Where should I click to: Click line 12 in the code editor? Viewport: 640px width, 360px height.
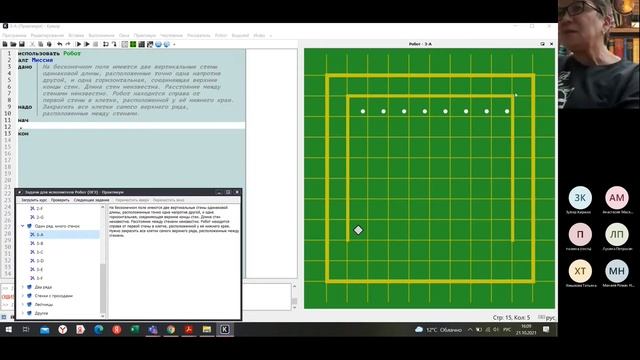[x=131, y=127]
